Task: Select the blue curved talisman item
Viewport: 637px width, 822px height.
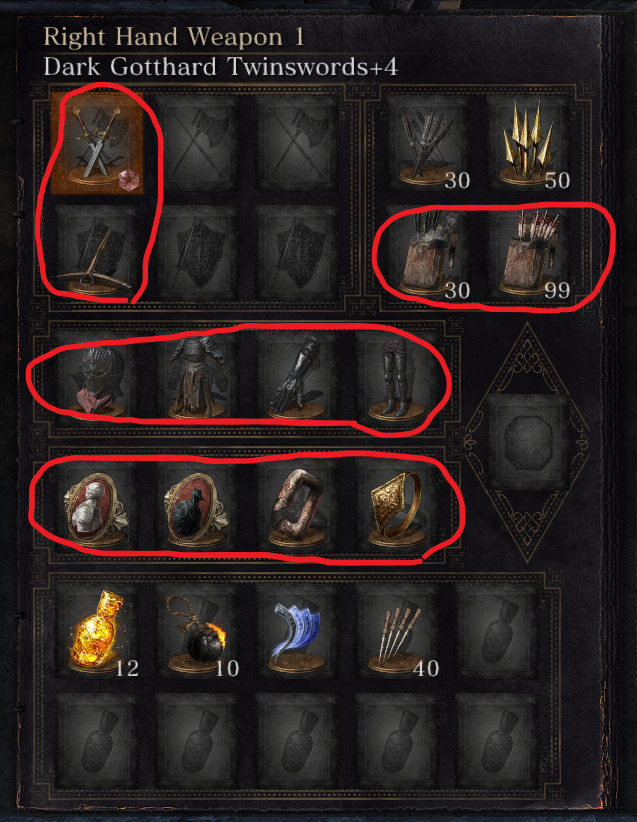Action: tap(297, 632)
